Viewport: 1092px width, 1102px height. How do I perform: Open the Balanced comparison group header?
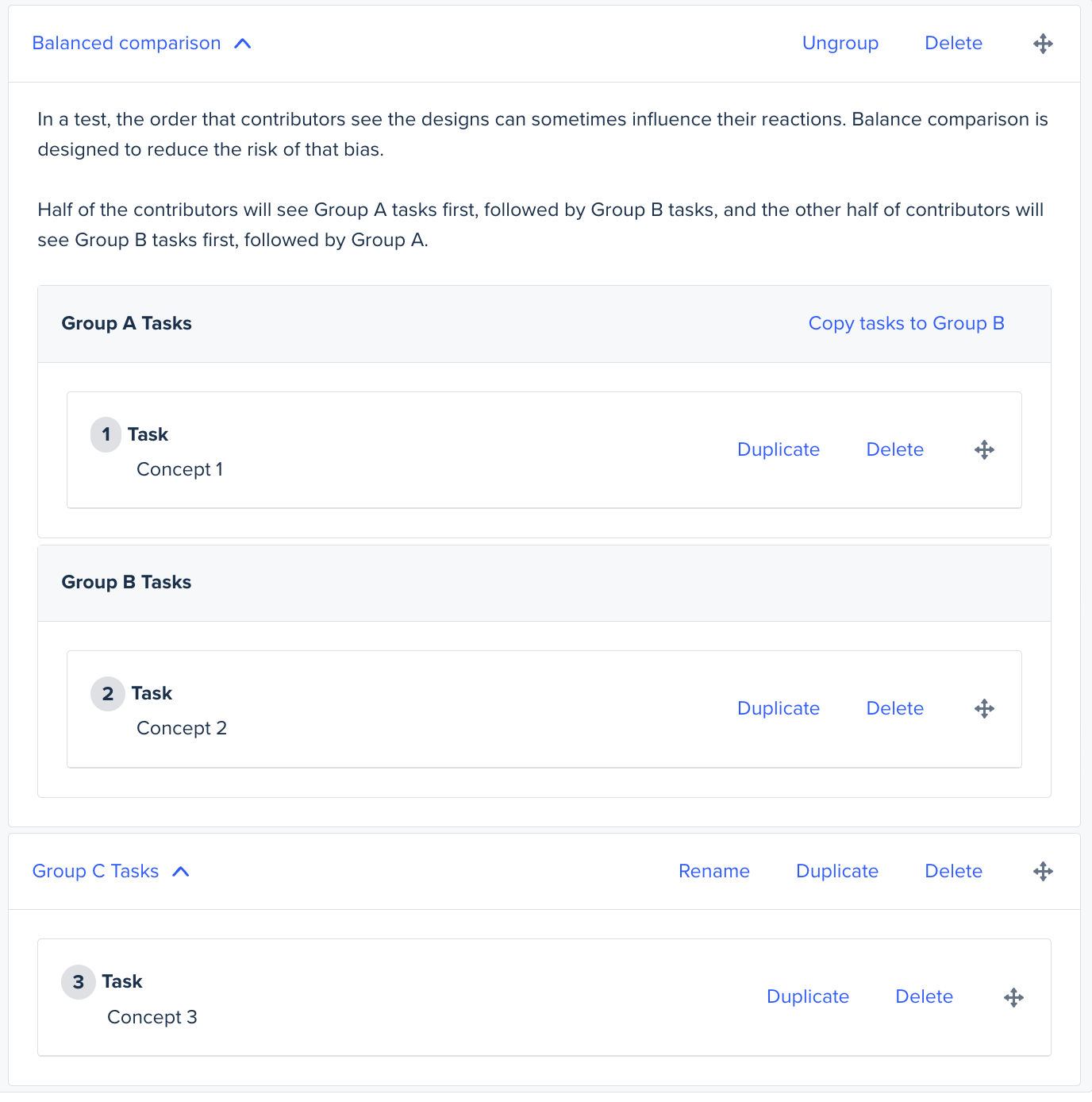(125, 43)
